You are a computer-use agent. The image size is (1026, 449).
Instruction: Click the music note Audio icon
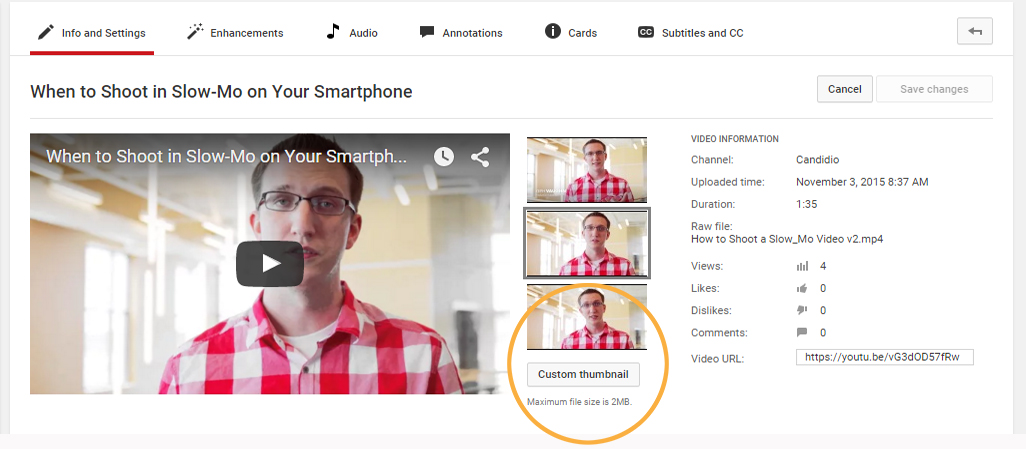[x=333, y=32]
